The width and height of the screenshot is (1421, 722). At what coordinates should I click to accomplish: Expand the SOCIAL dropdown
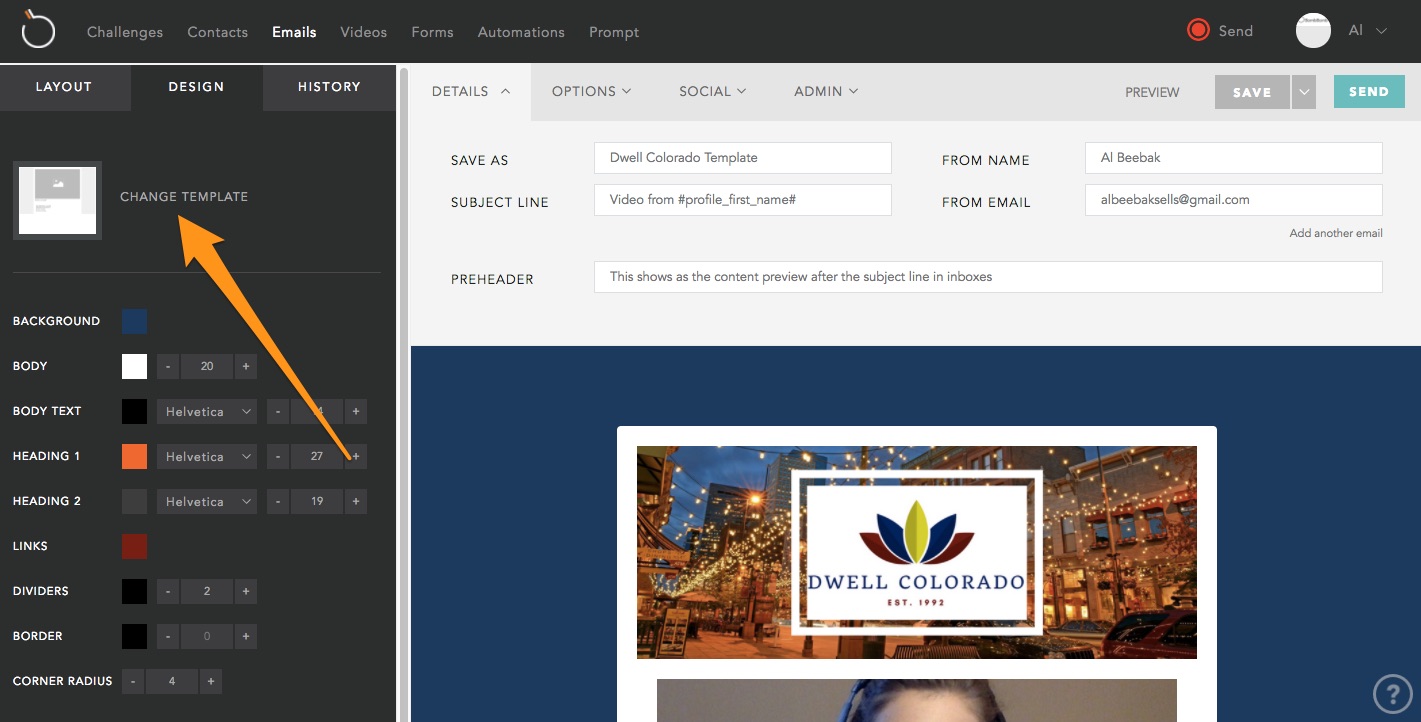pos(713,91)
